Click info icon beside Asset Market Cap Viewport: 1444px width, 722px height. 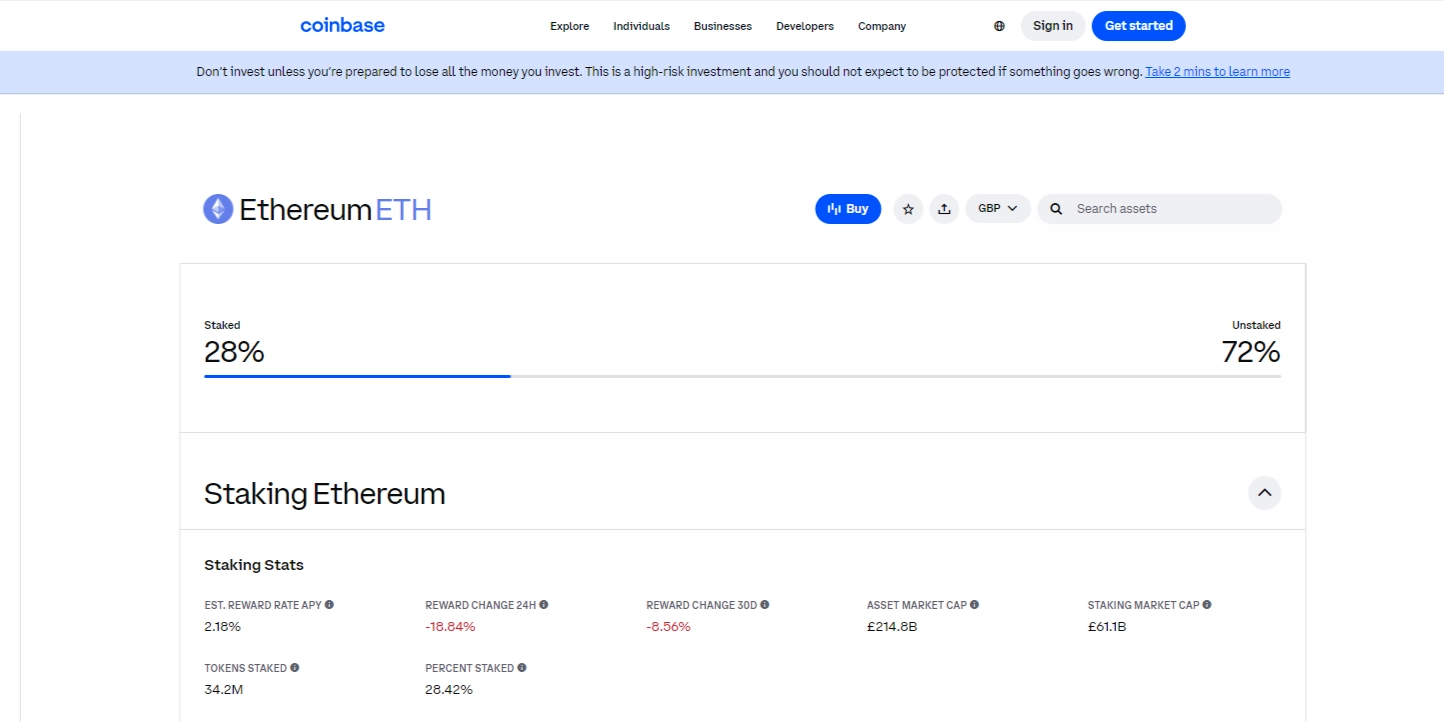point(975,605)
